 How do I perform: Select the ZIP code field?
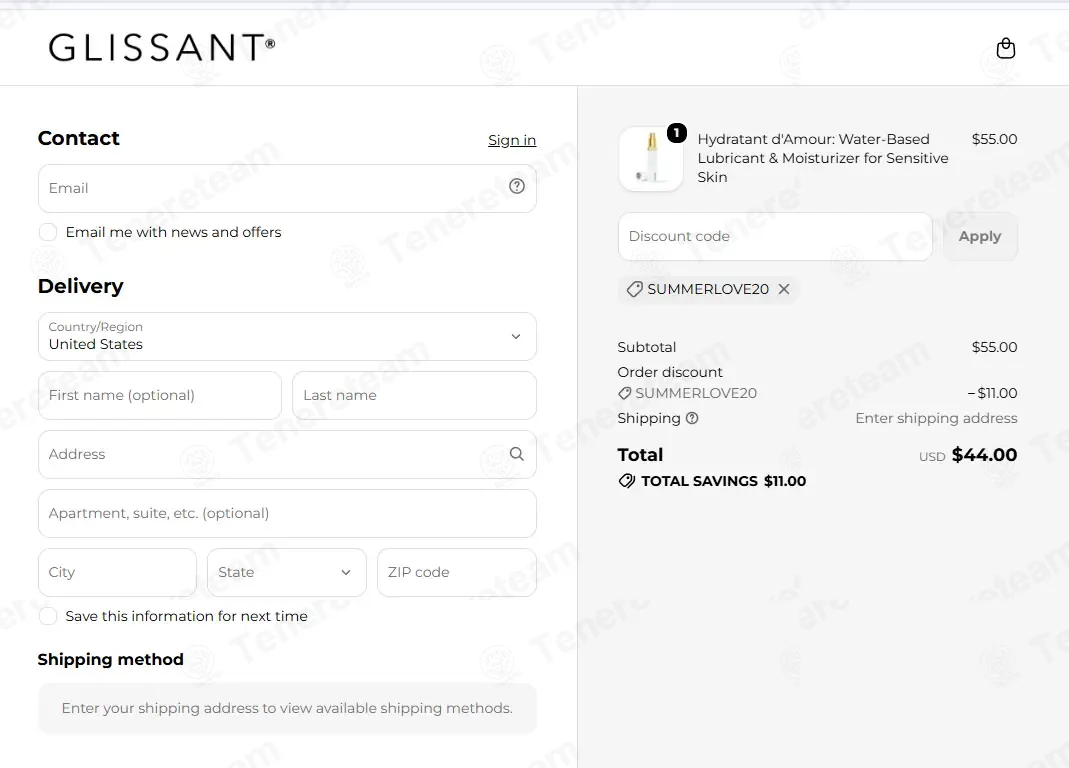point(457,572)
